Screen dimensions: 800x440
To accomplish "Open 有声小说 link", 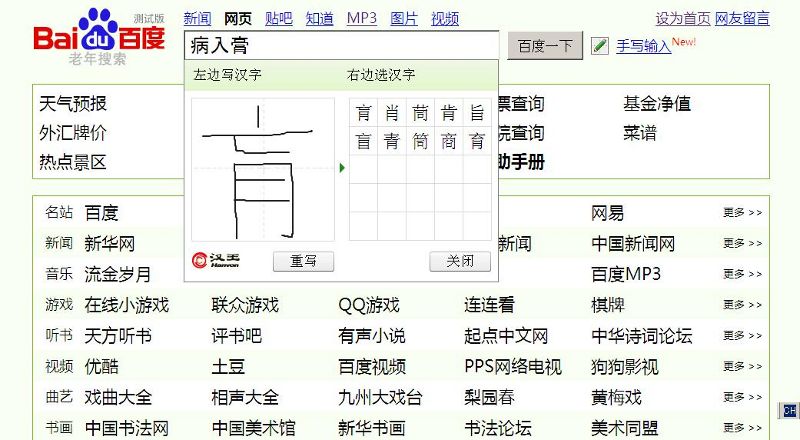I will click(372, 335).
